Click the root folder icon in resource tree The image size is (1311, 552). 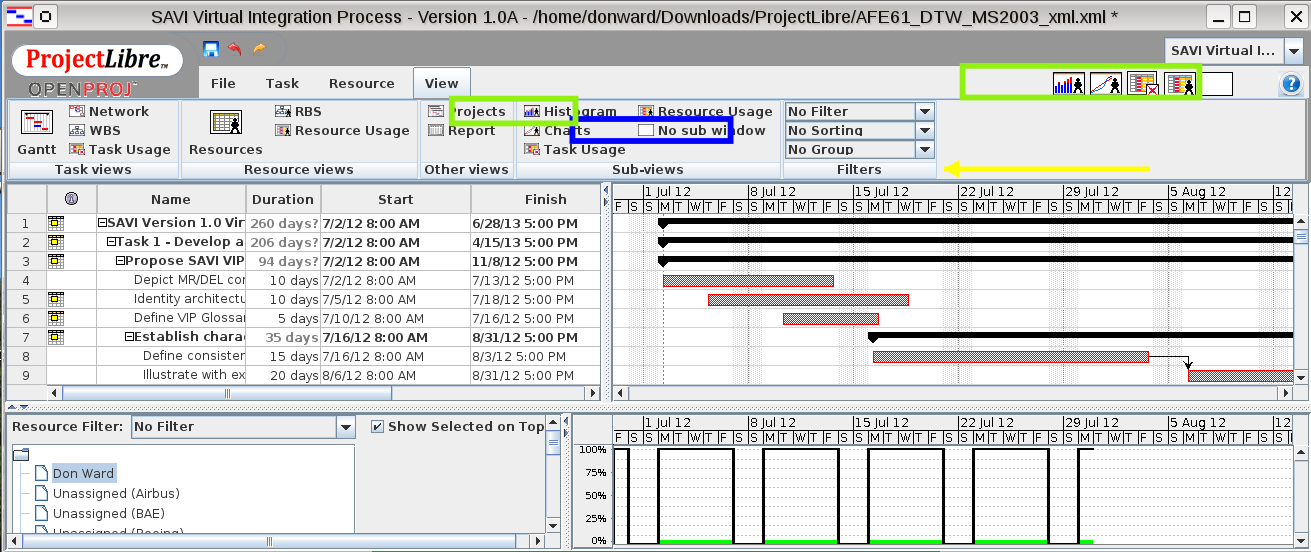pyautogui.click(x=21, y=454)
